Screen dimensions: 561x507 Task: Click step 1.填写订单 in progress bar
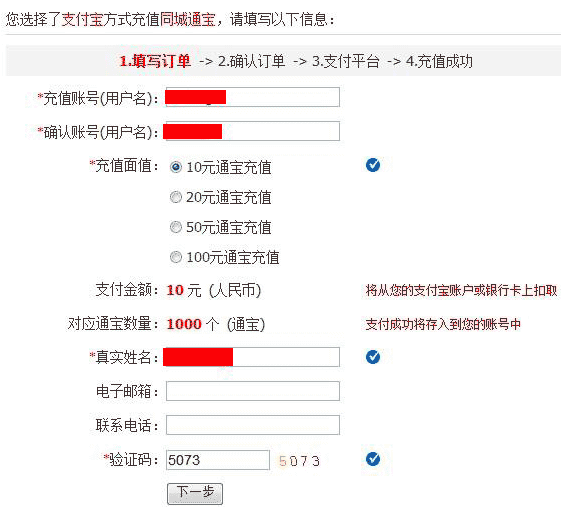[155, 61]
